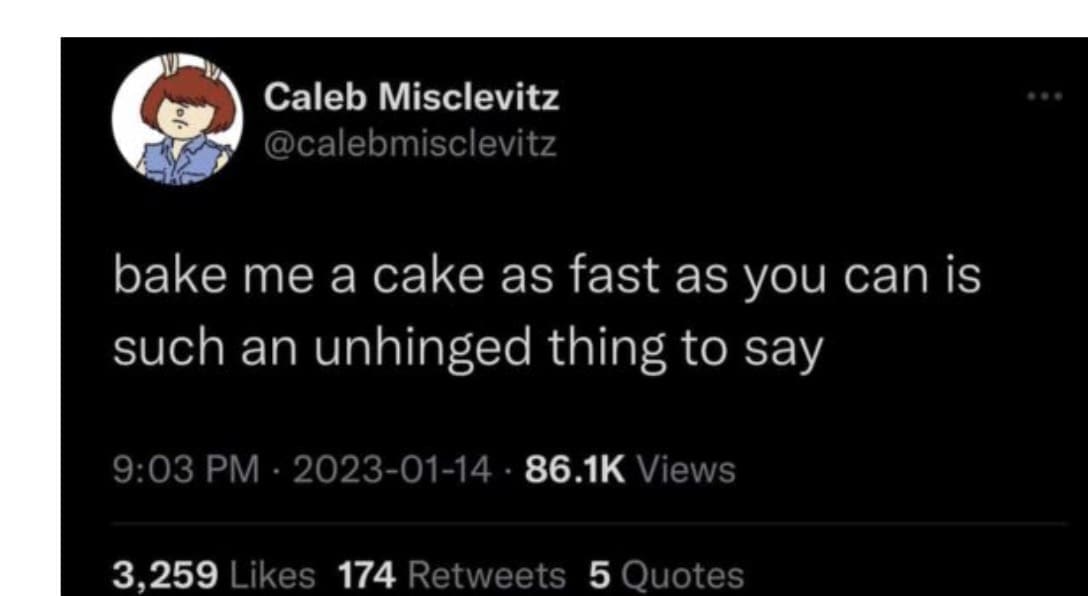Screen dimensions: 1088x596
Task: Open the Retweets list label
Action: click(x=486, y=574)
